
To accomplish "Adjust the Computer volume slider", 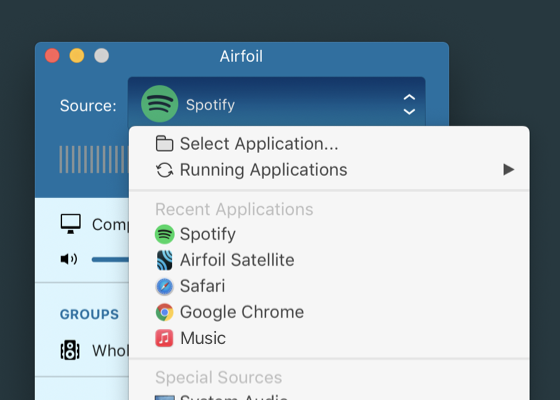I will (110, 259).
